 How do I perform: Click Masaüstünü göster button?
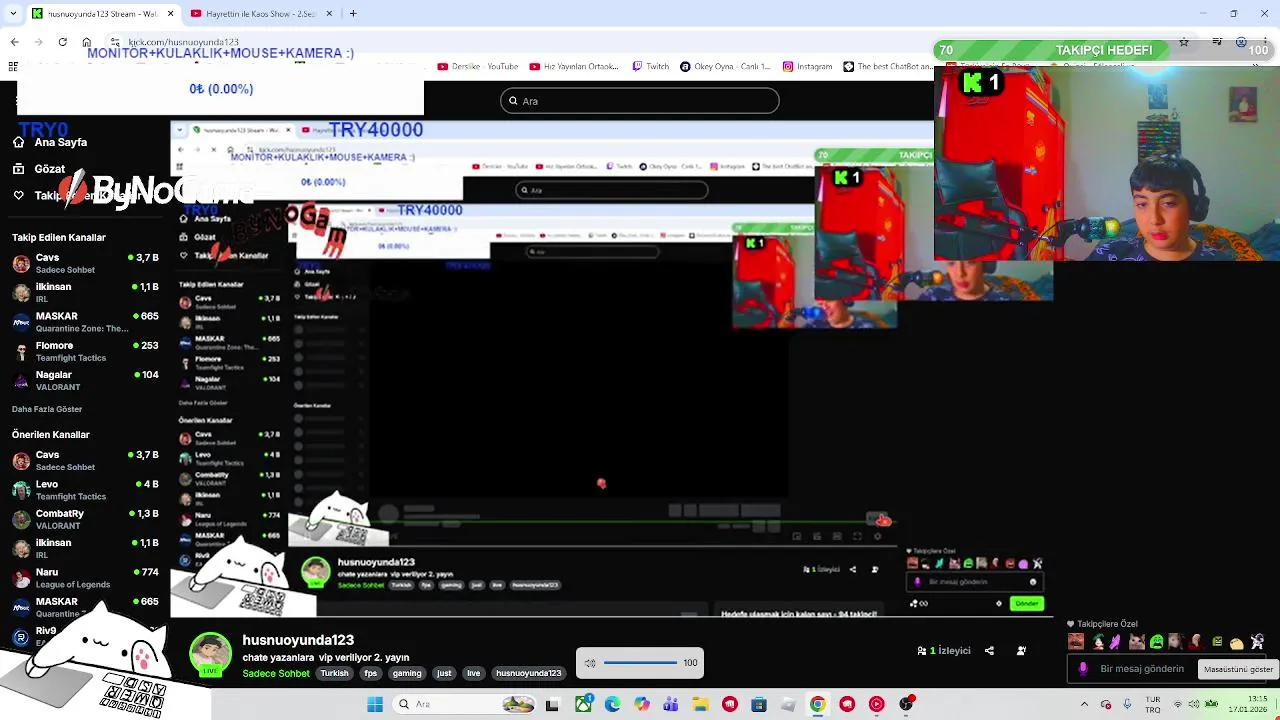1238,669
